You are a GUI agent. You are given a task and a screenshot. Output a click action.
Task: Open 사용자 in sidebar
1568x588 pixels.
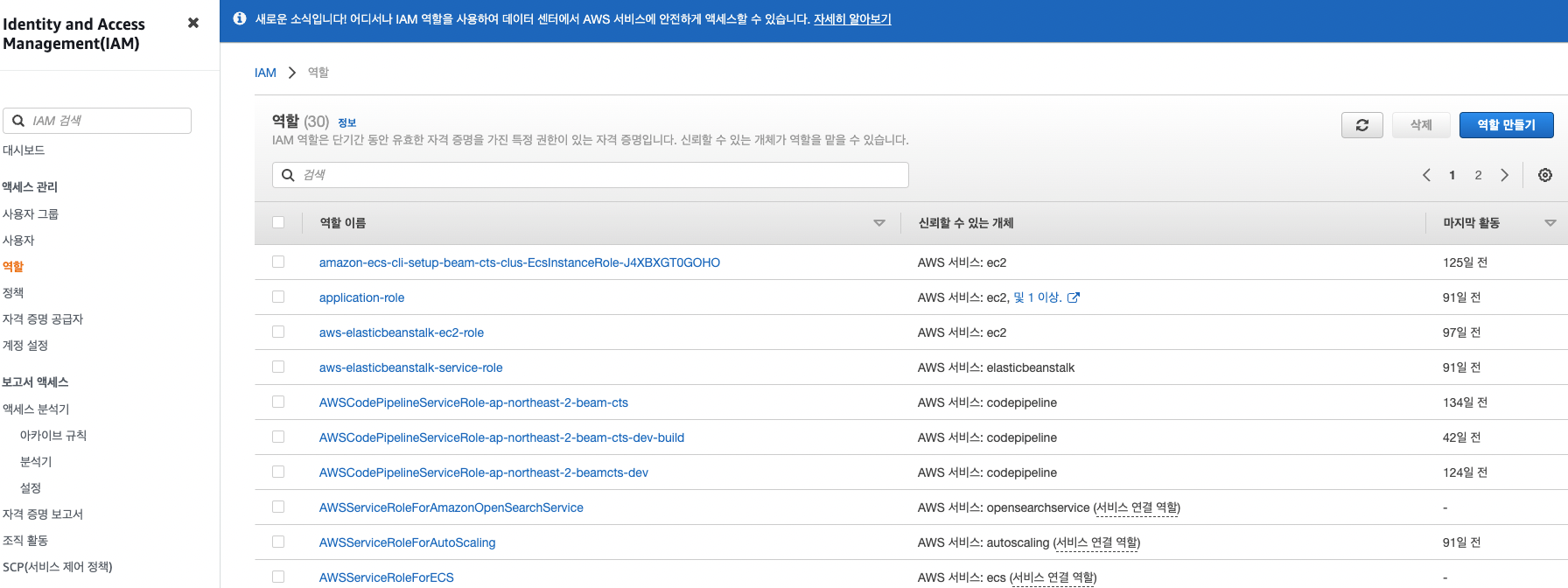coord(18,241)
